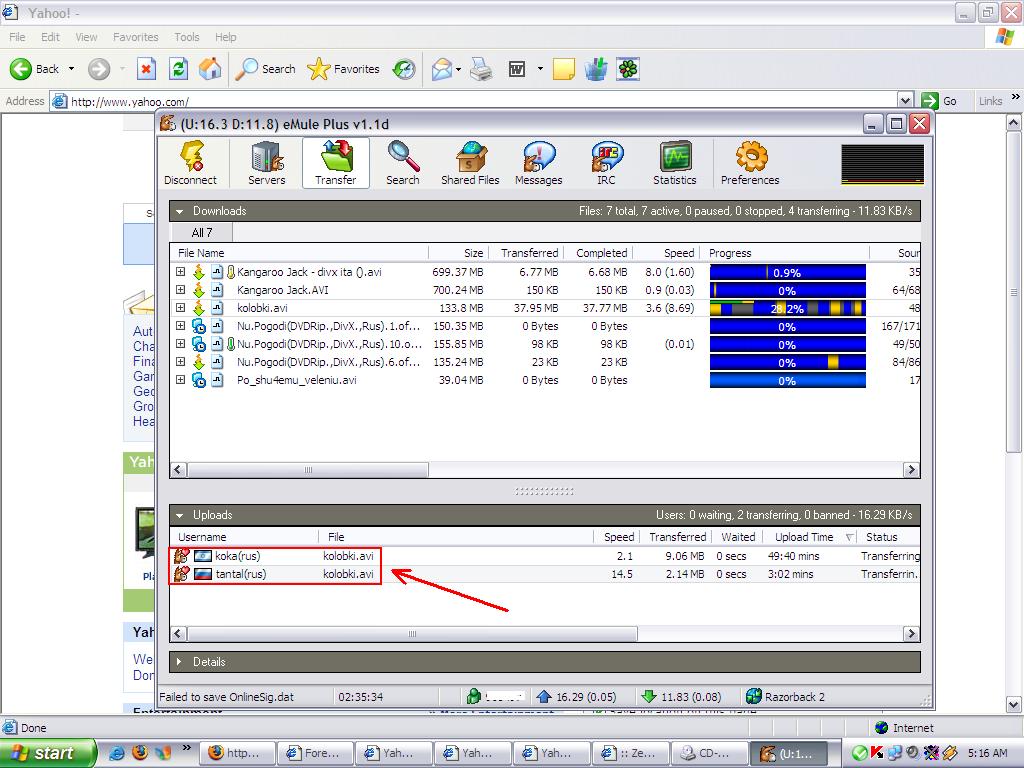Expand the kolobki.avi download sources

click(x=181, y=308)
